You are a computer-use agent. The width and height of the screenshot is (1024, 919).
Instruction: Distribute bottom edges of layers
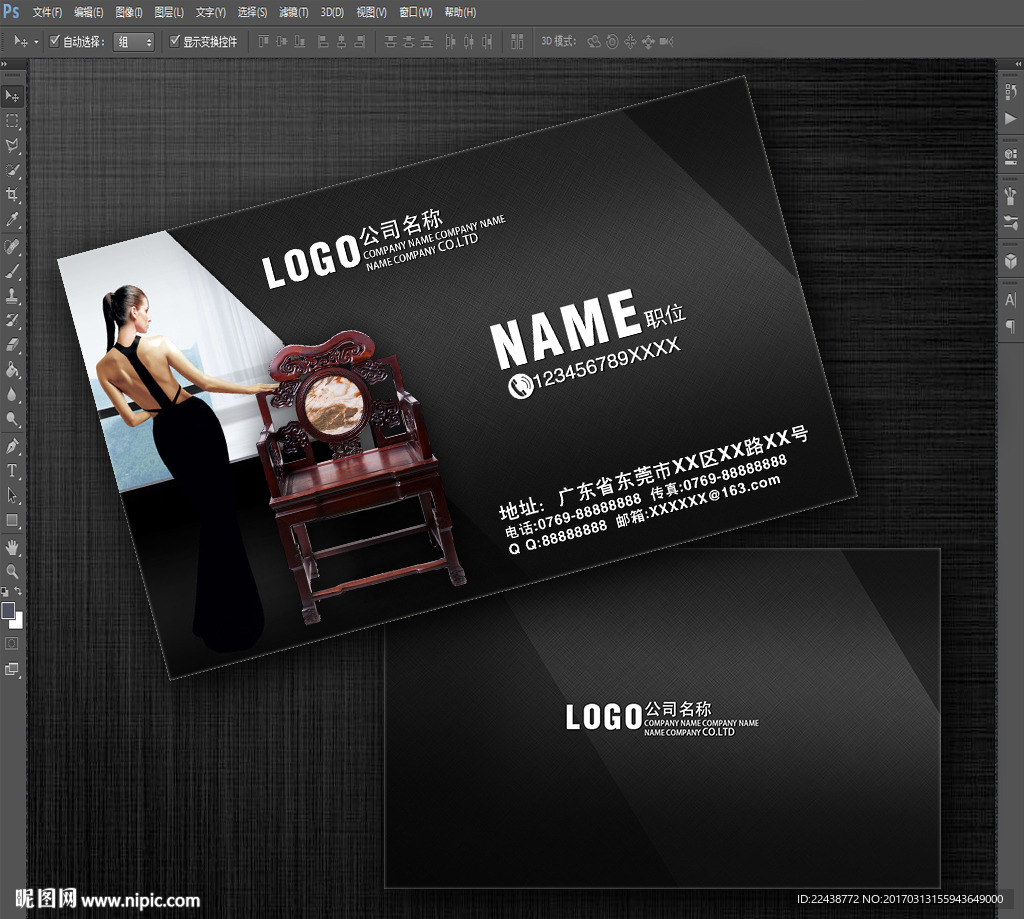click(427, 42)
